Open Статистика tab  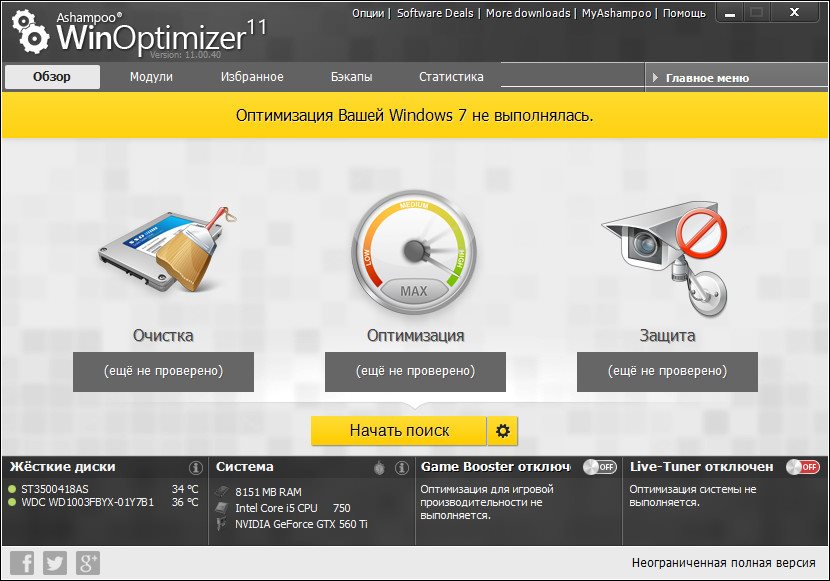pyautogui.click(x=451, y=77)
